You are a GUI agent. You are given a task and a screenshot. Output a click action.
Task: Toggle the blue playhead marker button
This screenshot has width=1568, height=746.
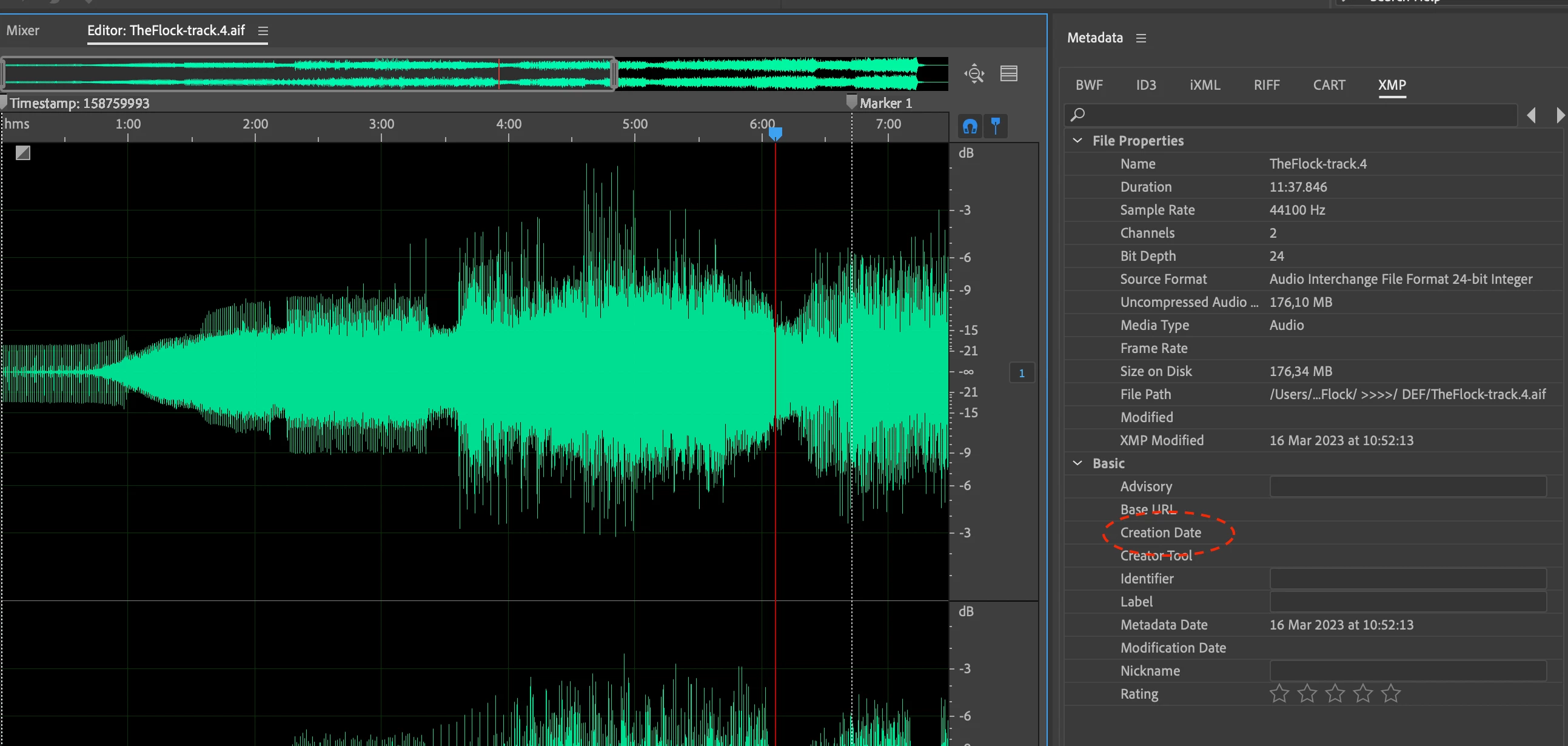[x=995, y=126]
